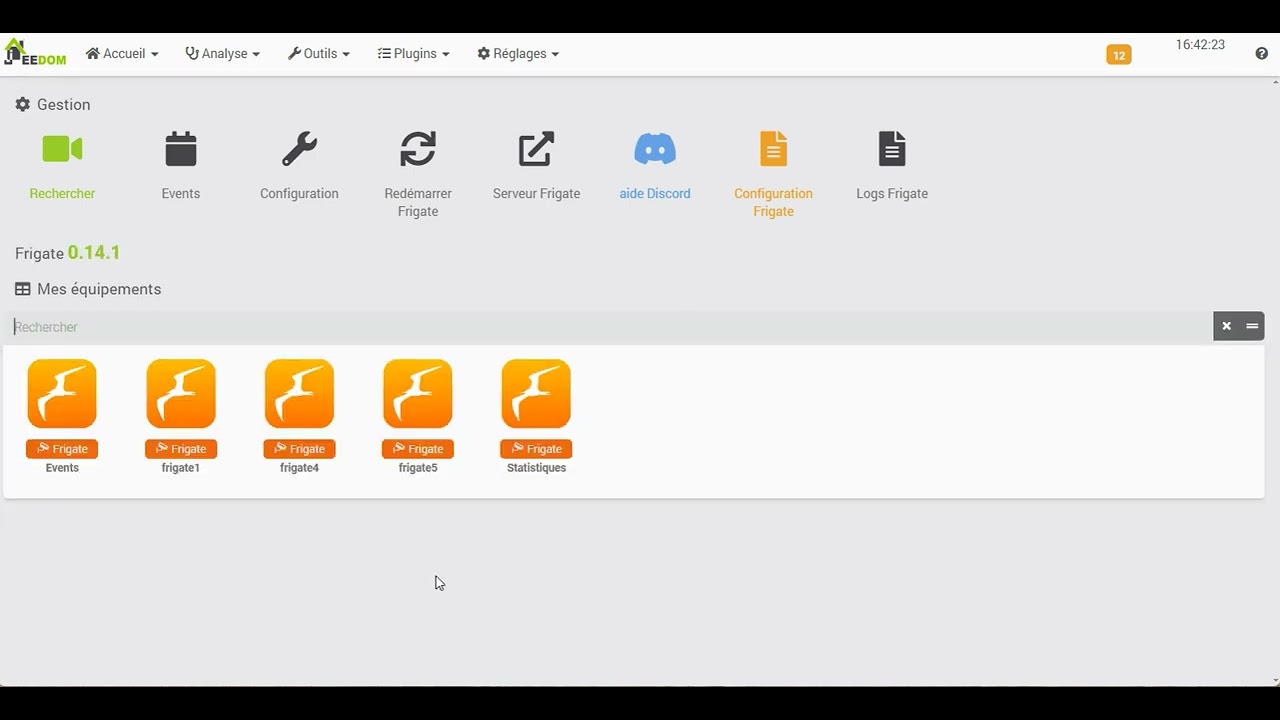Clear the search with the X button
The image size is (1280, 720).
click(1226, 326)
